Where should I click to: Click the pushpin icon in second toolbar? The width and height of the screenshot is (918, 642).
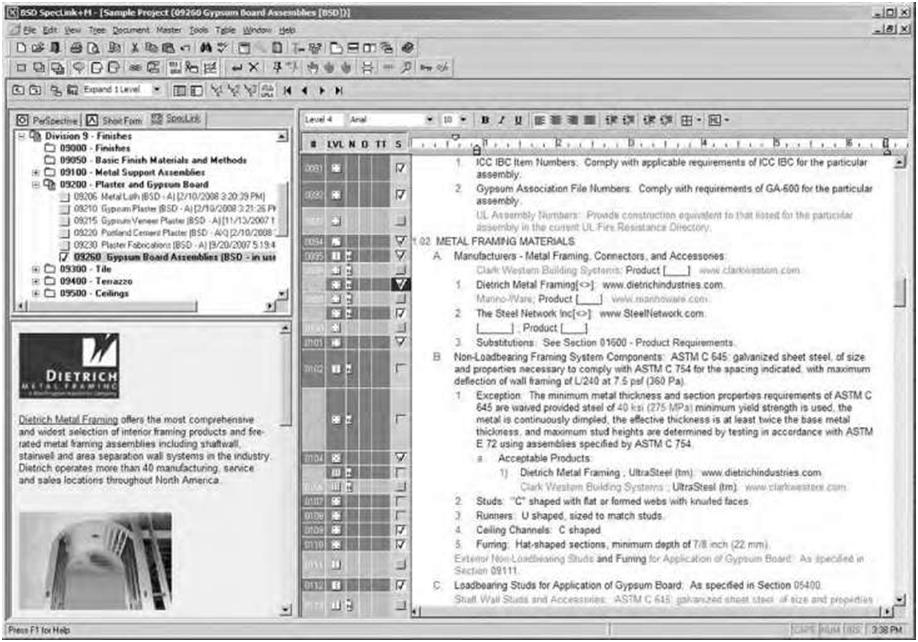[278, 68]
